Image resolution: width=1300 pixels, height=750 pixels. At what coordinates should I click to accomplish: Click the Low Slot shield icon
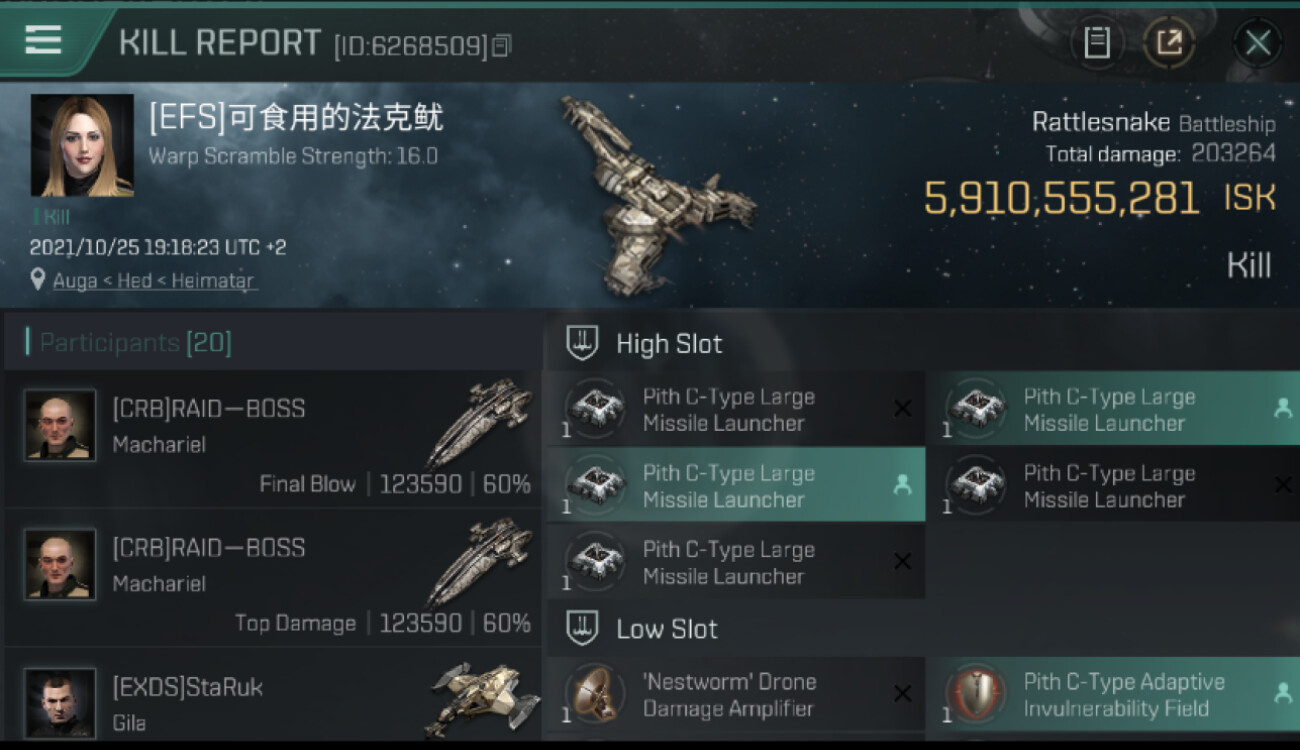click(x=582, y=629)
